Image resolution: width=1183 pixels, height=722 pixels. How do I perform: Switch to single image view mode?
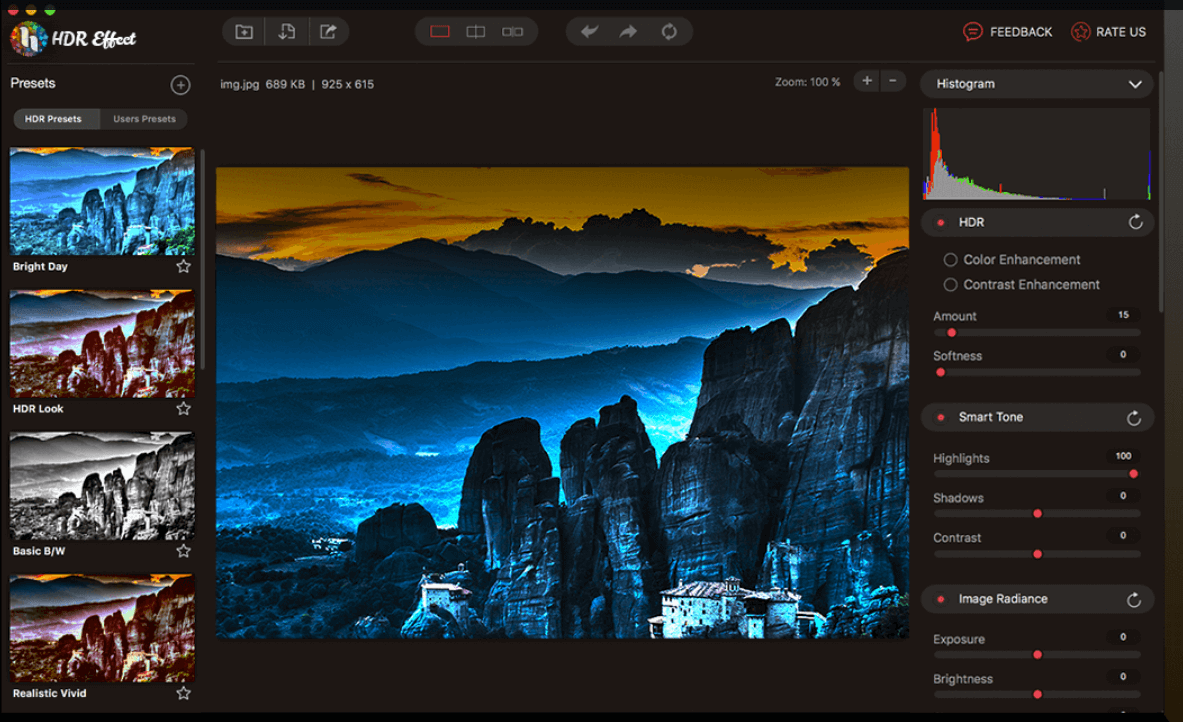440,31
